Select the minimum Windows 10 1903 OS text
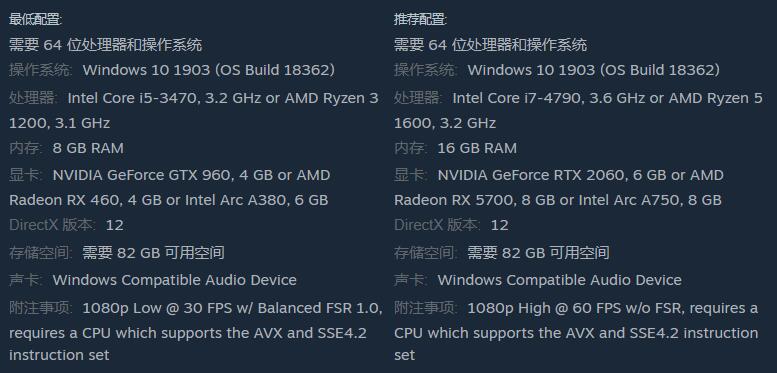Screen dimensions: 777x373 (x=209, y=70)
